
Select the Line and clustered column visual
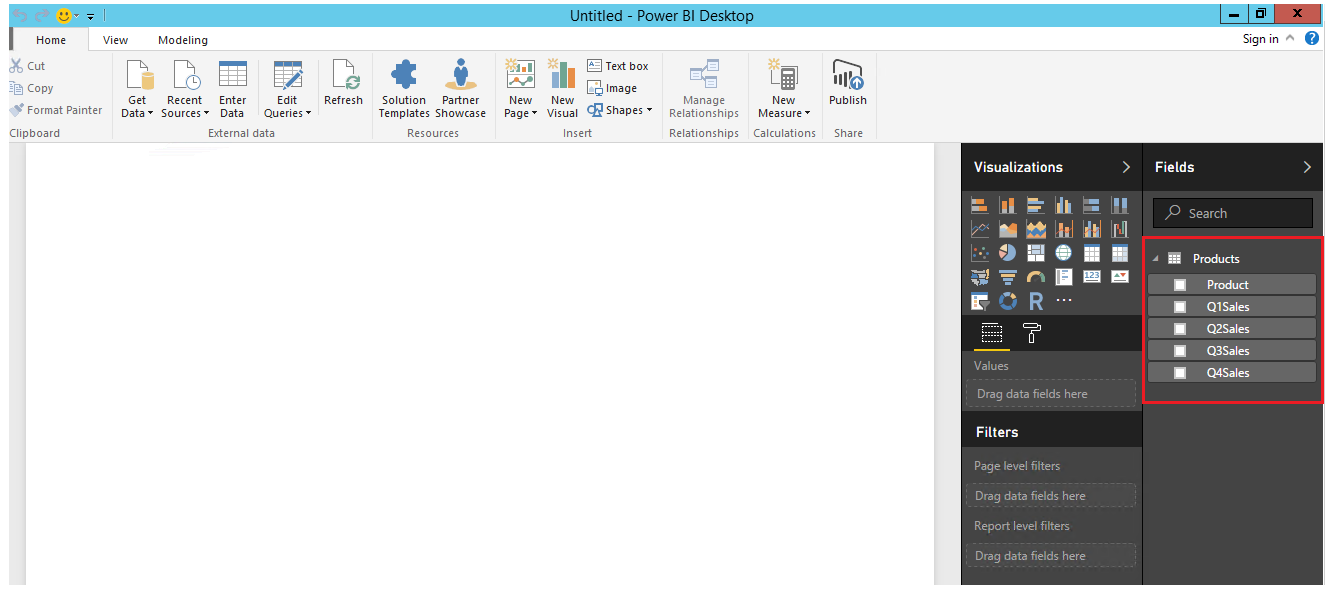click(x=1092, y=229)
